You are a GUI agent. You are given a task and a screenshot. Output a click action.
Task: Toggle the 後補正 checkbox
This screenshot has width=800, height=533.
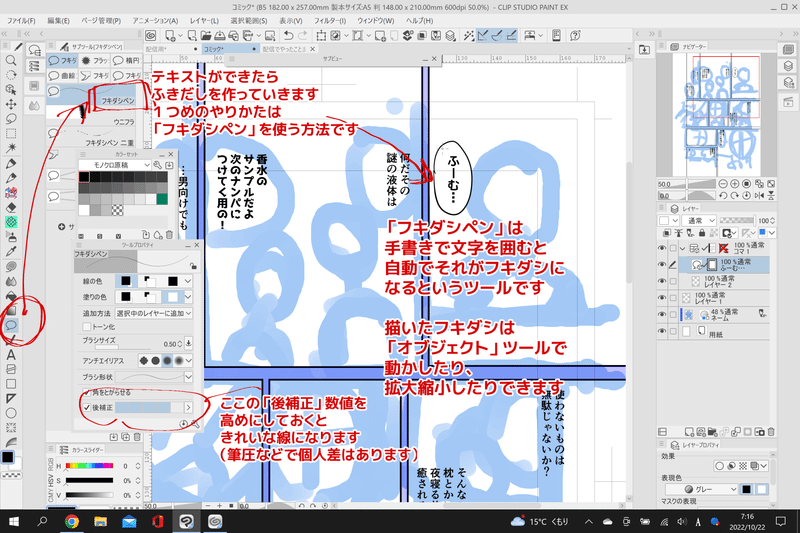(87, 408)
